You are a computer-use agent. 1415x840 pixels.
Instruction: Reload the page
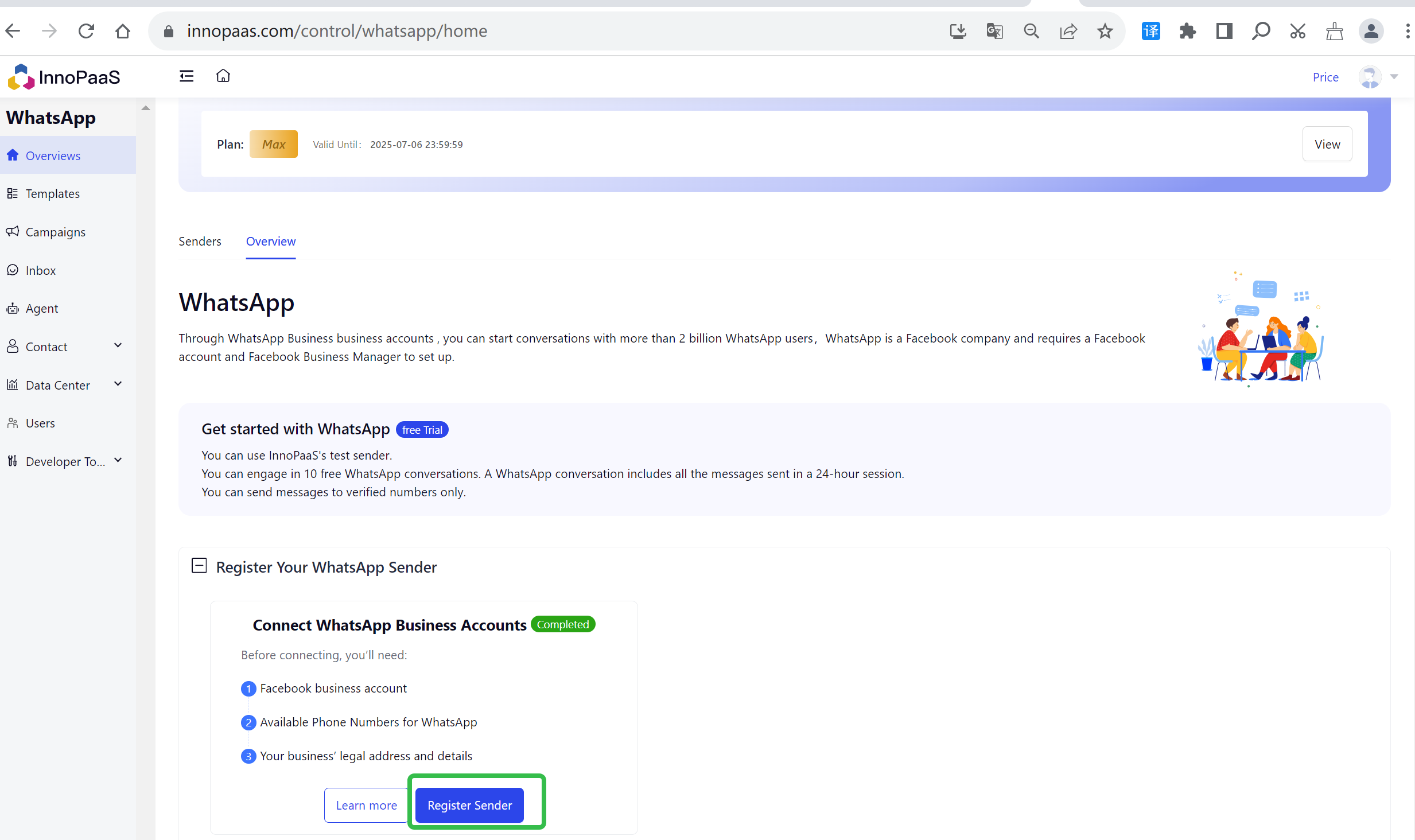pyautogui.click(x=86, y=31)
